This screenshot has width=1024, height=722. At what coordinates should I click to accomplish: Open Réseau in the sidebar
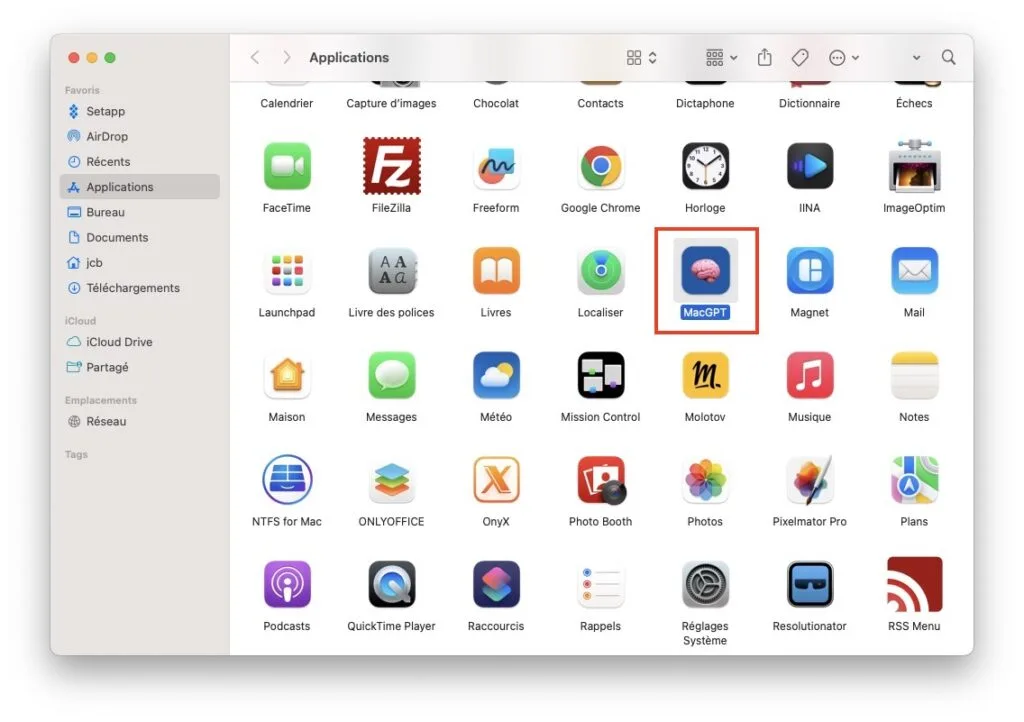pyautogui.click(x=140, y=421)
